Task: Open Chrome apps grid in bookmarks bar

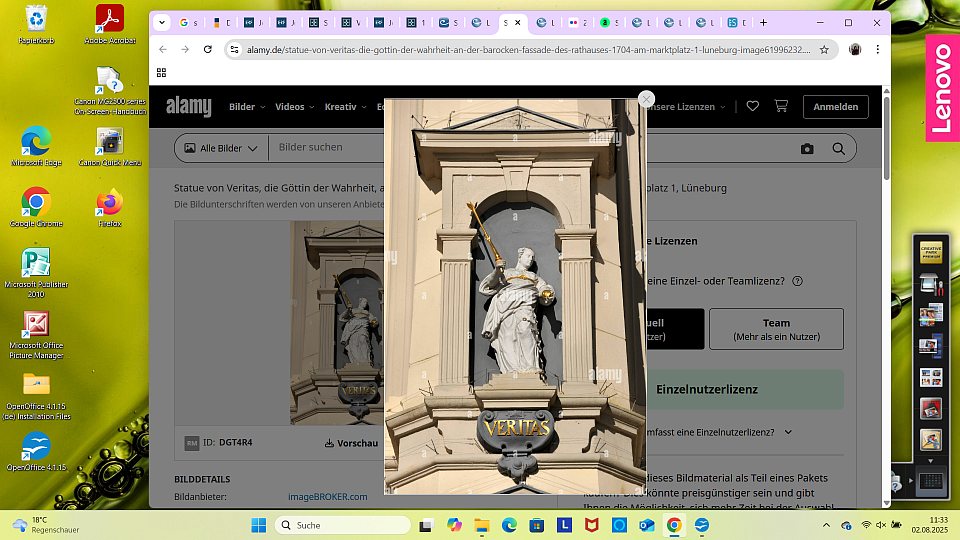Action: point(162,73)
